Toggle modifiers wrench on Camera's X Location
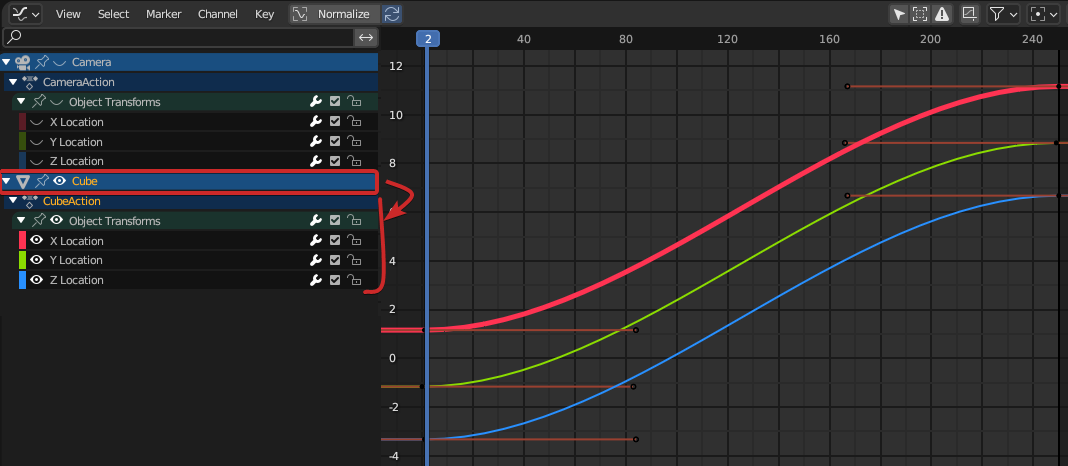This screenshot has height=466, width=1068. [x=315, y=122]
